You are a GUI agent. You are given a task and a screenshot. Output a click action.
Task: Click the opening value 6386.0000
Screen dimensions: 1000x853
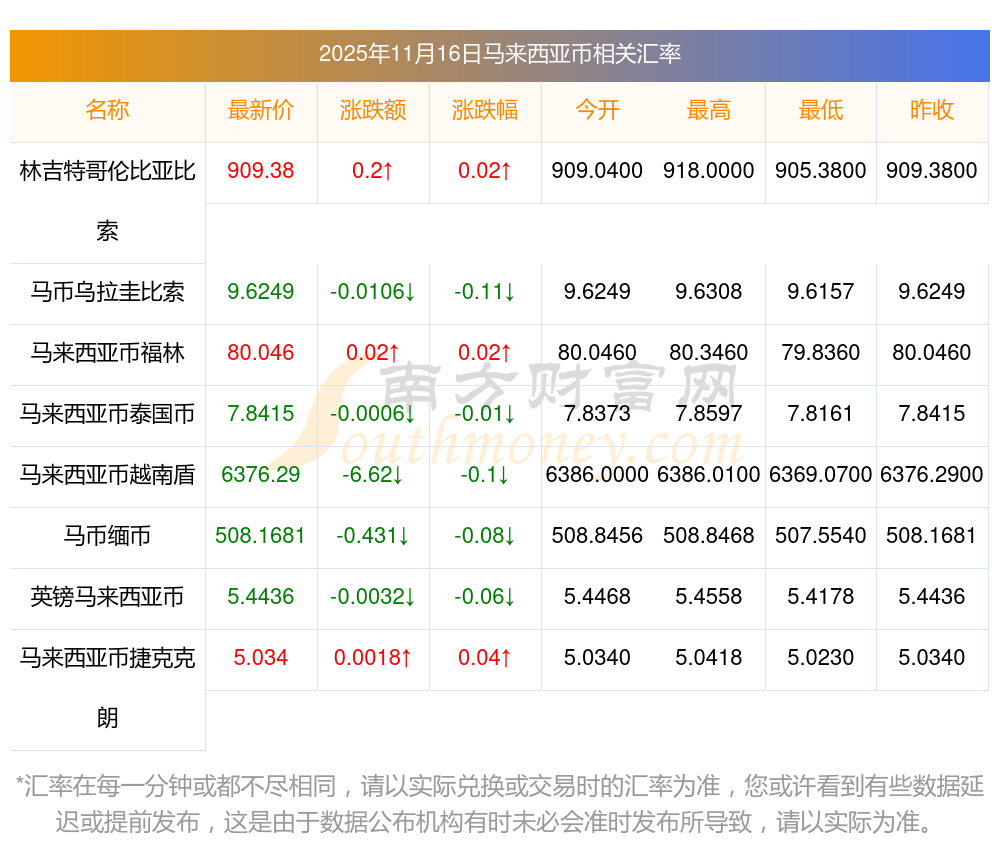tap(597, 475)
